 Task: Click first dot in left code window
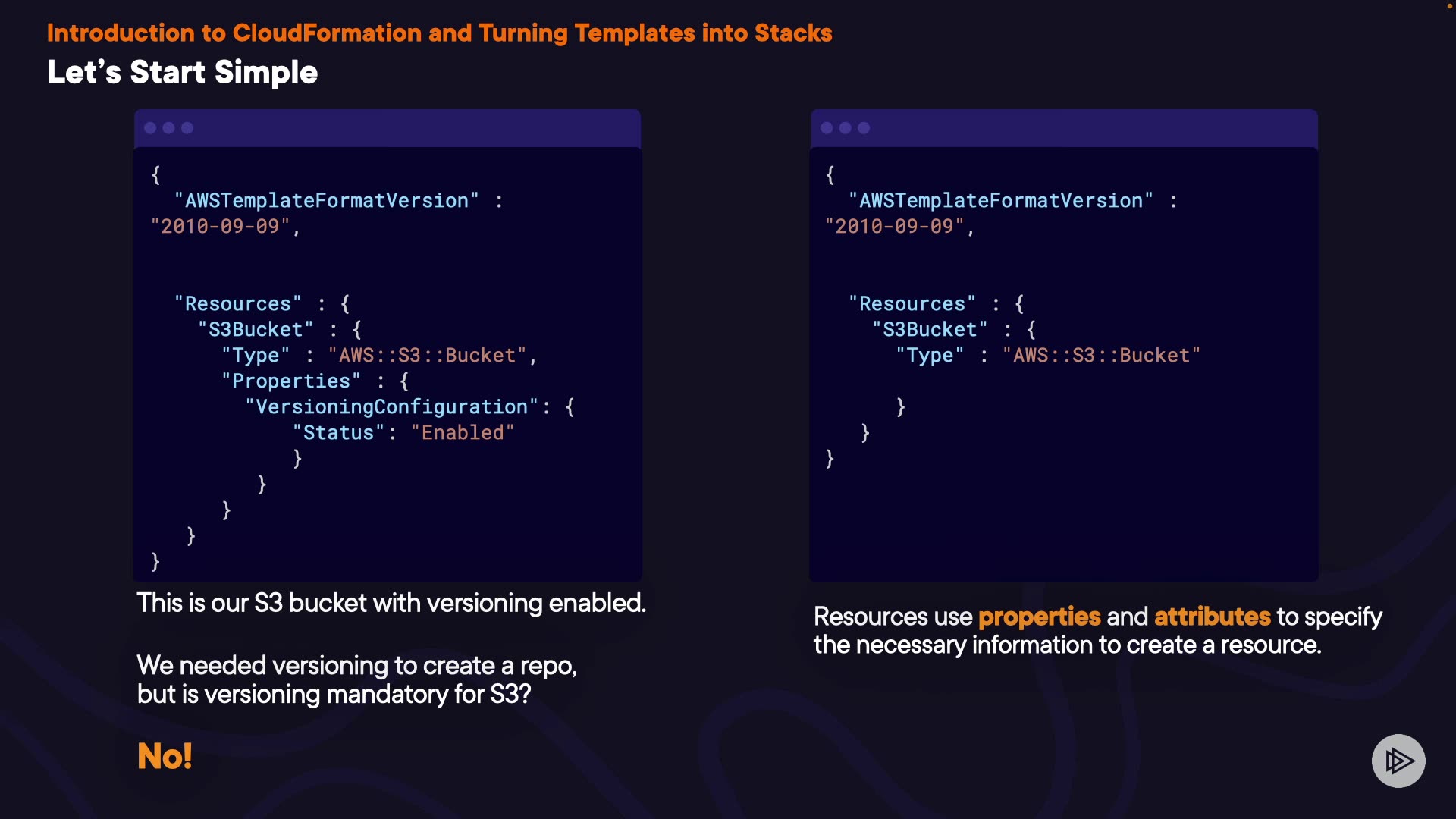point(150,128)
